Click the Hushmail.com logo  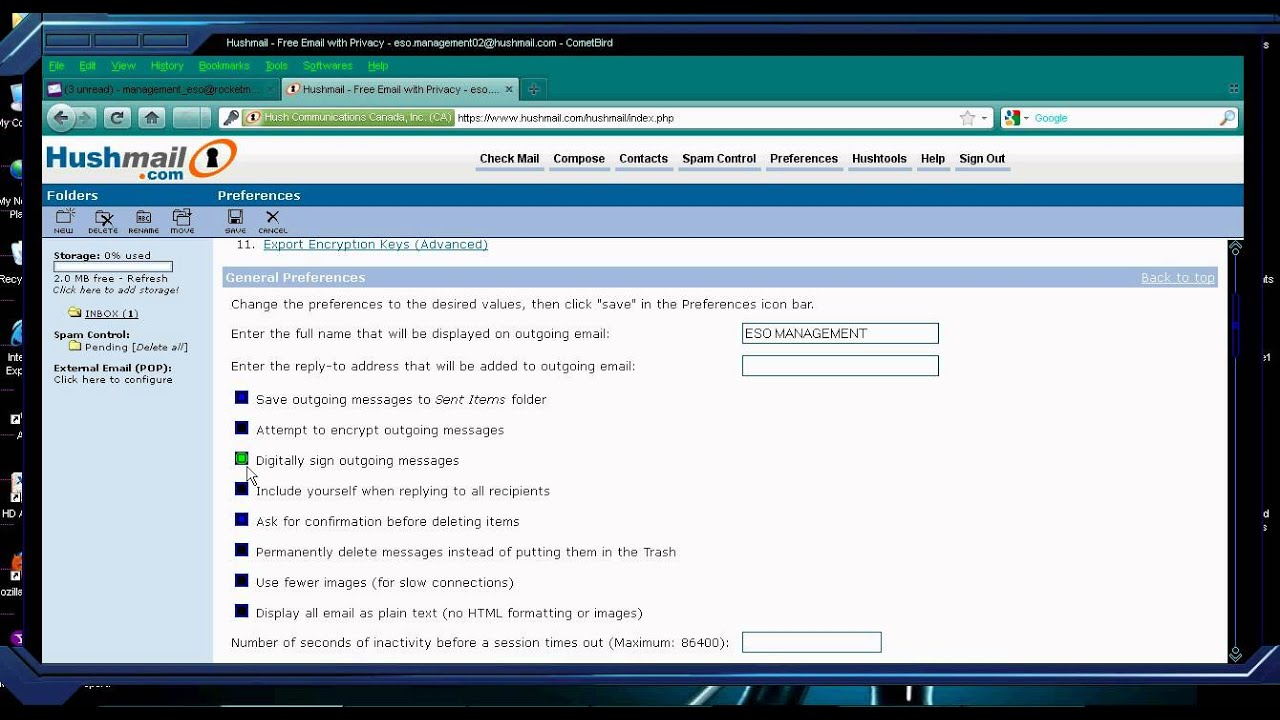pos(141,159)
